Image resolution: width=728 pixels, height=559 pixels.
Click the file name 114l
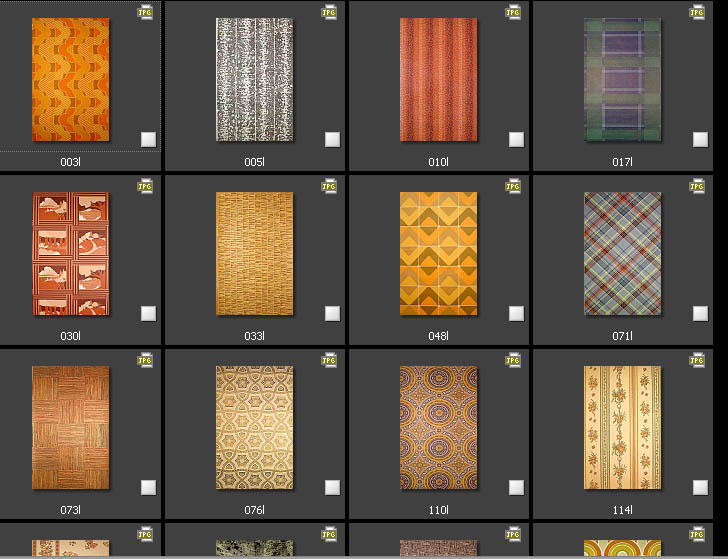click(622, 510)
